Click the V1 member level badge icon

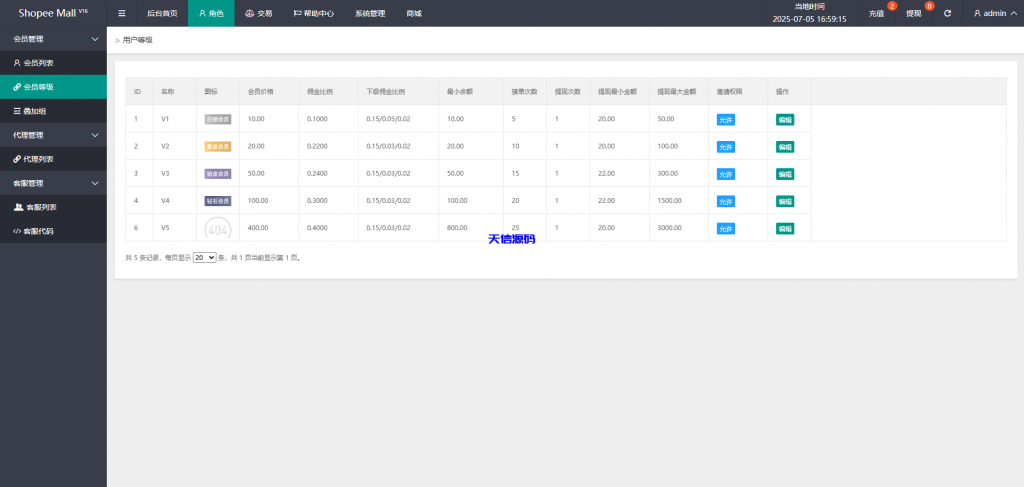217,119
